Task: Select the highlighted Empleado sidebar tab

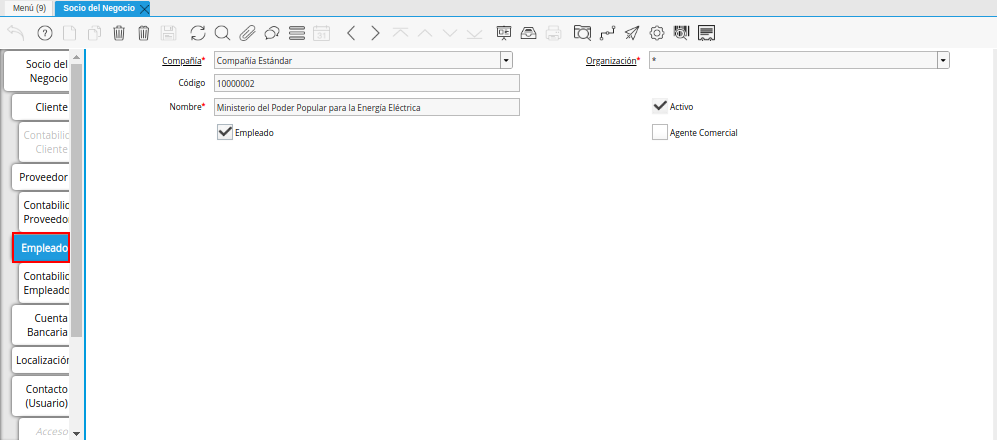Action: pos(42,248)
